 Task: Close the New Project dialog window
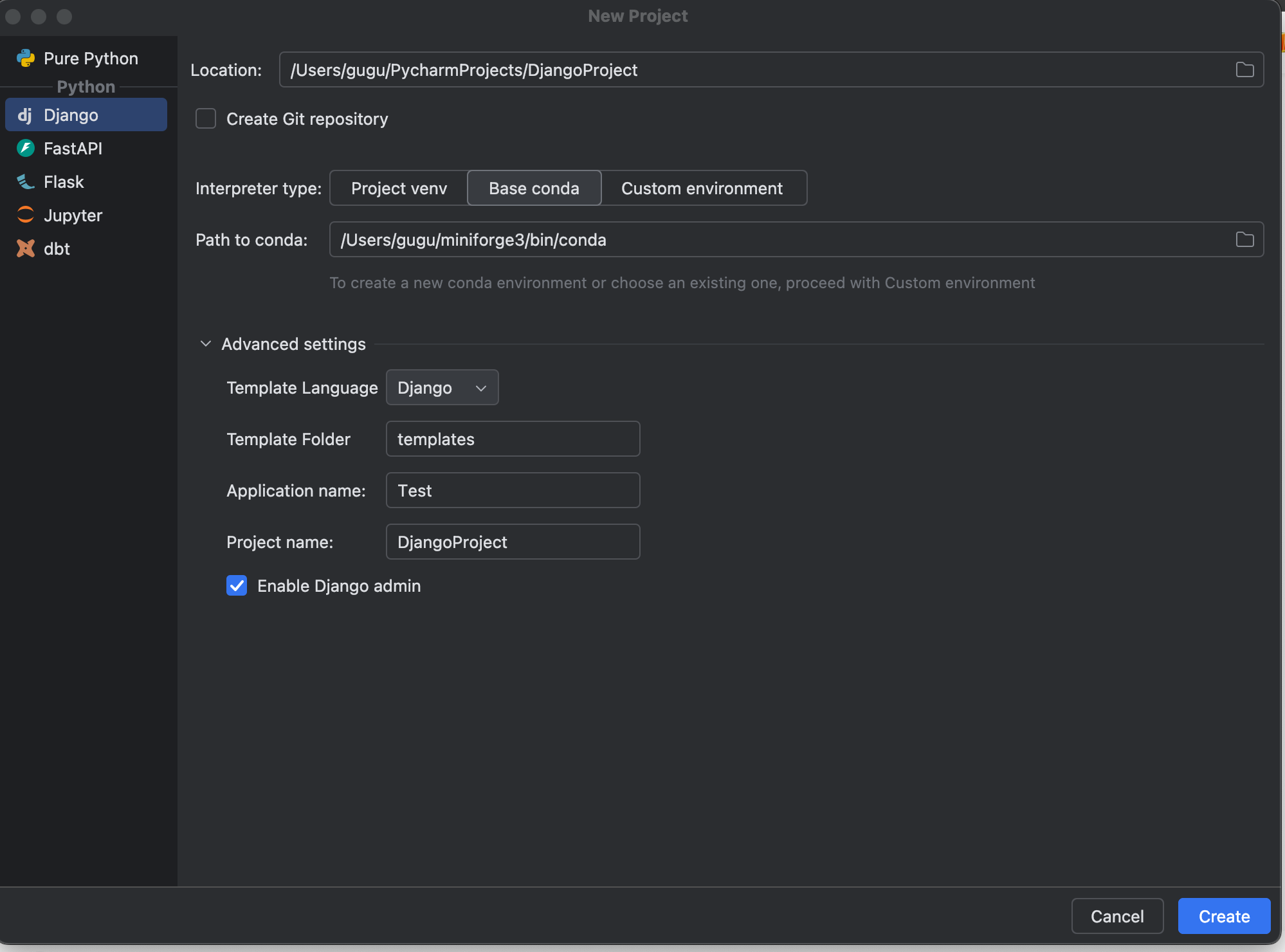pos(13,17)
